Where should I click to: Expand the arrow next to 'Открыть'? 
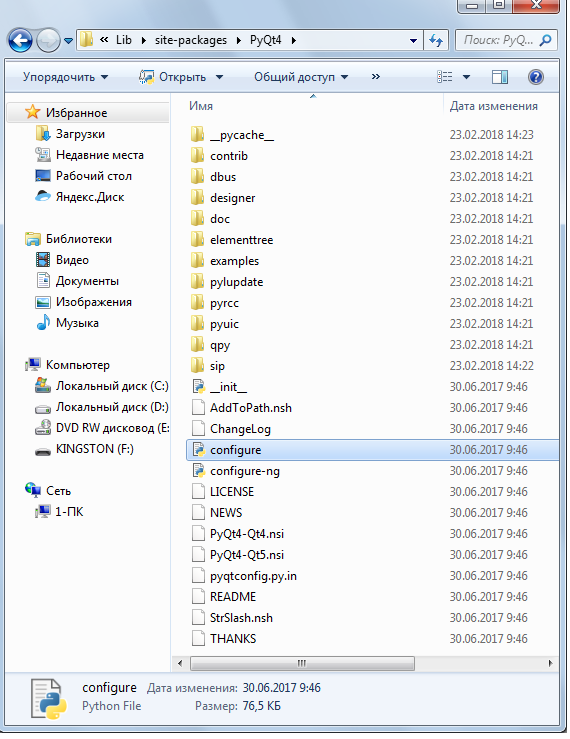(x=219, y=77)
